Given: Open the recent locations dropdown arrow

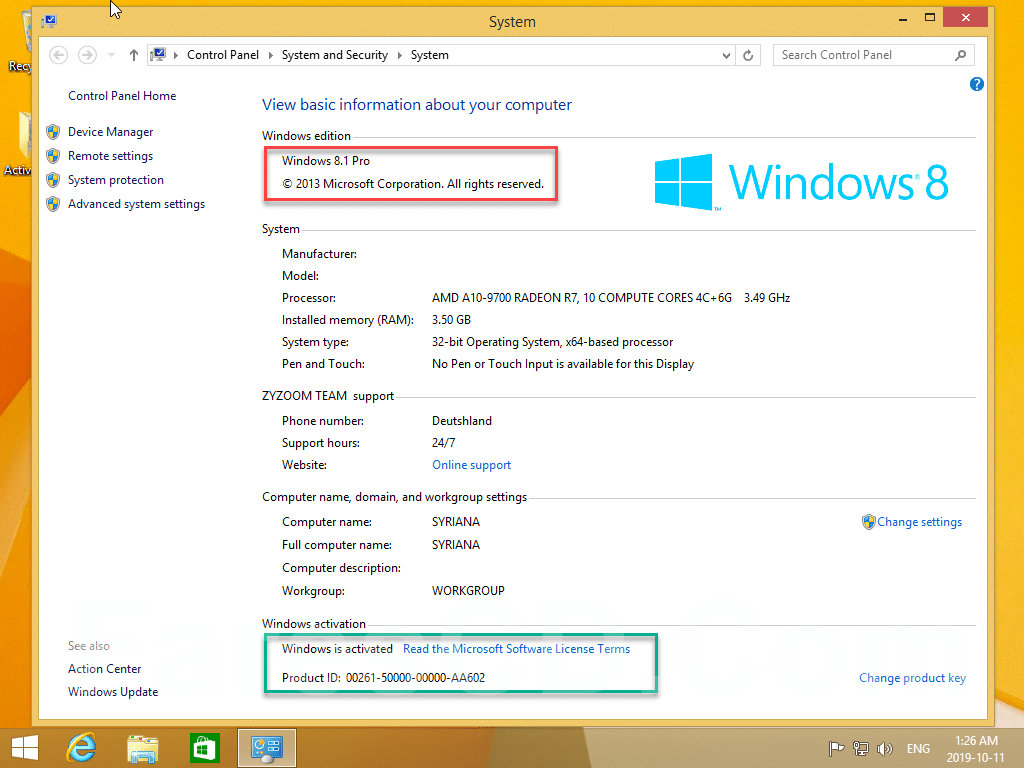Looking at the screenshot, I should [x=112, y=56].
